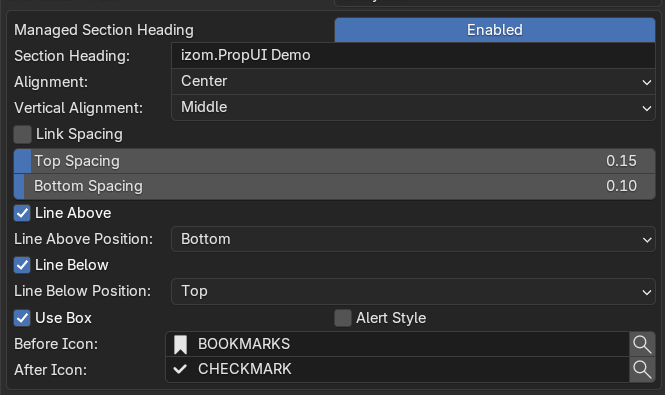
Task: Enable the Link Spacing checkbox
Action: (22, 134)
